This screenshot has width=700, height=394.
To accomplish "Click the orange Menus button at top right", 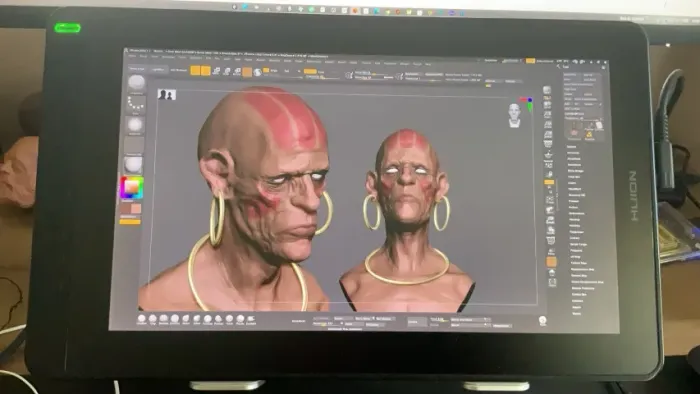I will tap(530, 60).
